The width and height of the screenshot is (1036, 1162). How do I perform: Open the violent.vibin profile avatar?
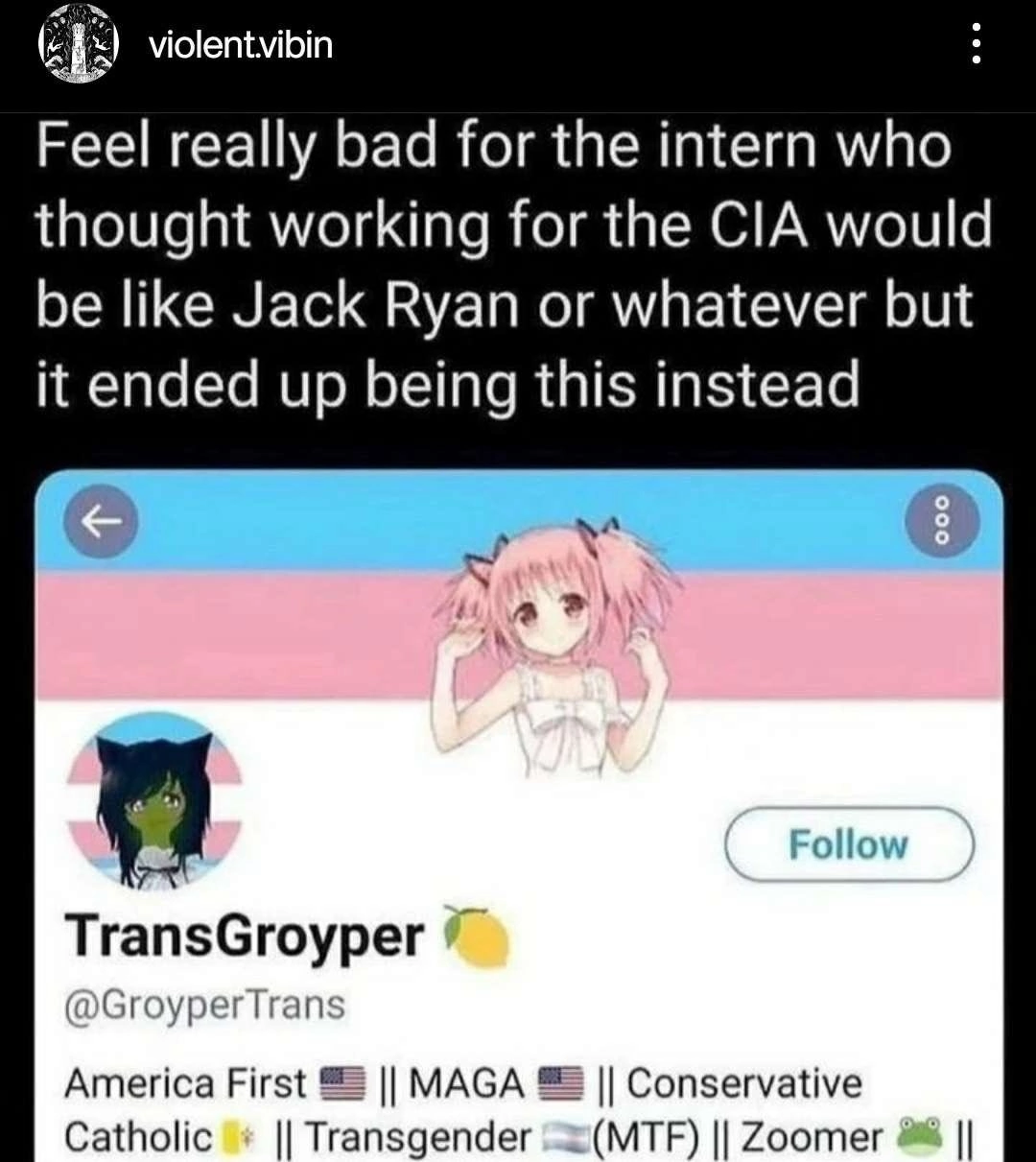point(76,44)
